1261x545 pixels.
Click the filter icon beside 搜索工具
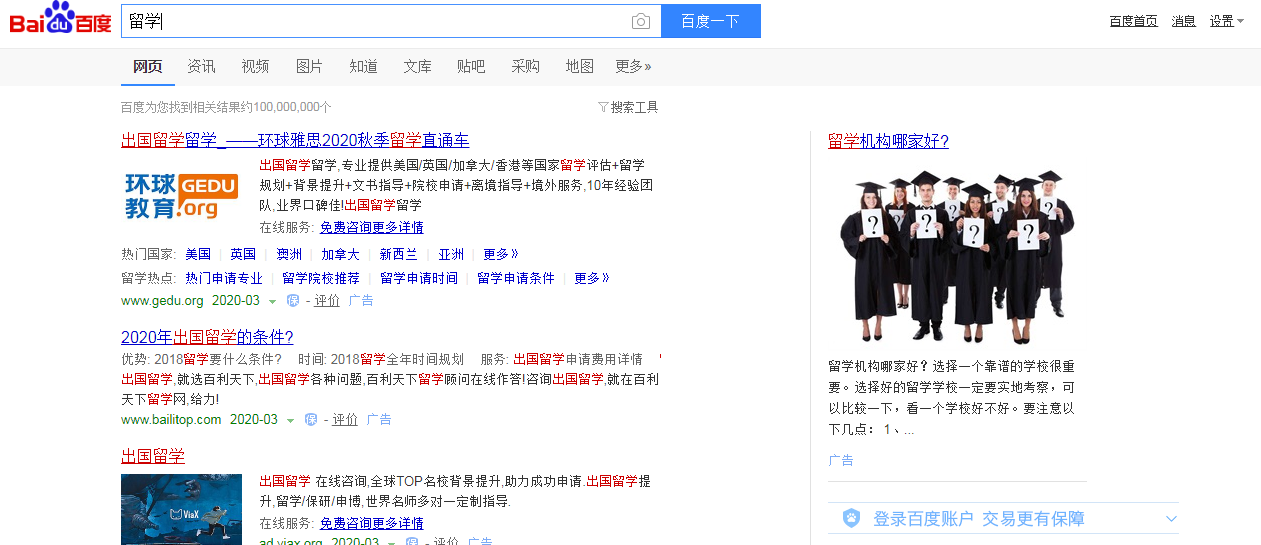coord(603,107)
